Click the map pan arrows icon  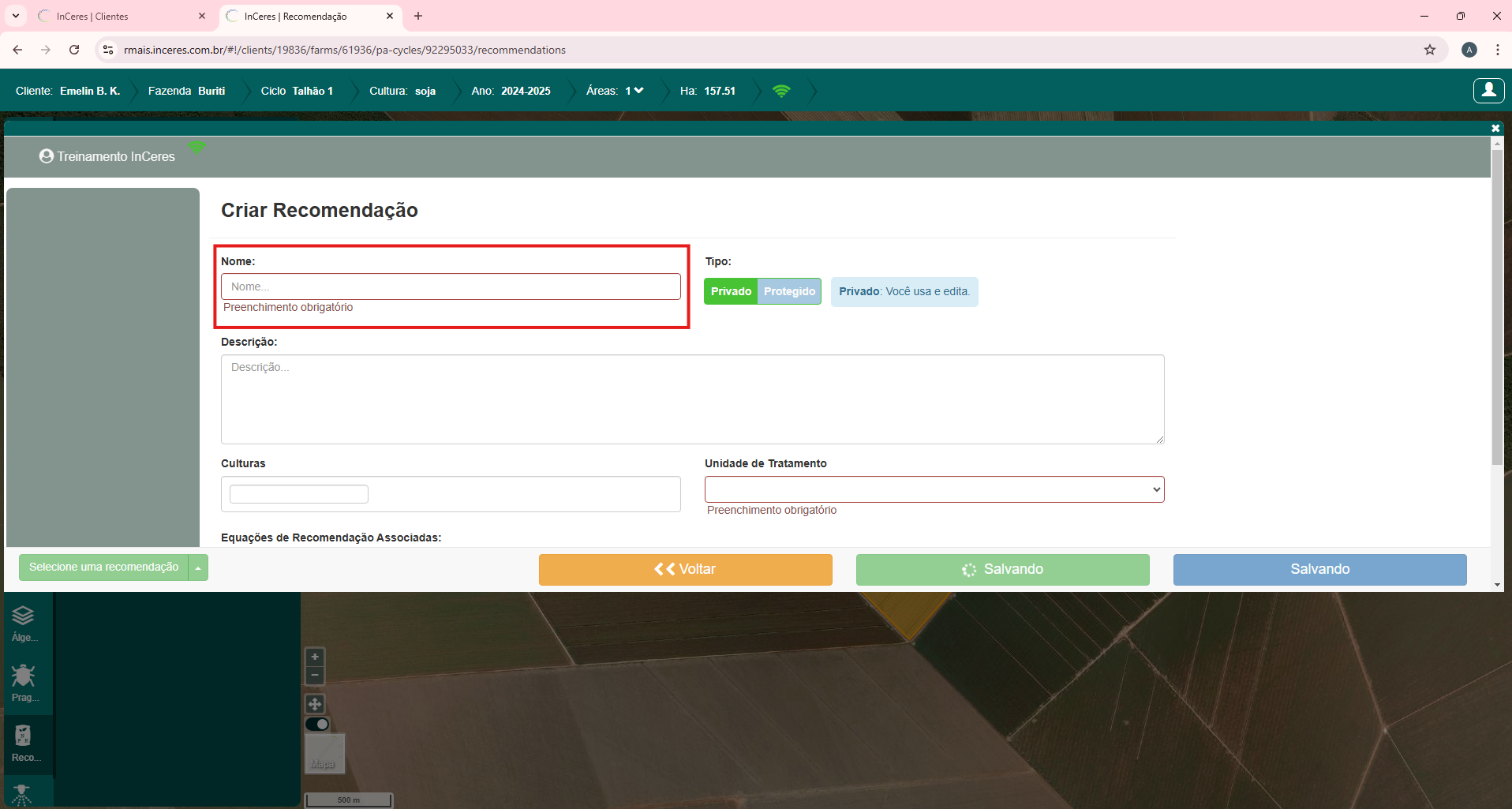click(x=315, y=704)
